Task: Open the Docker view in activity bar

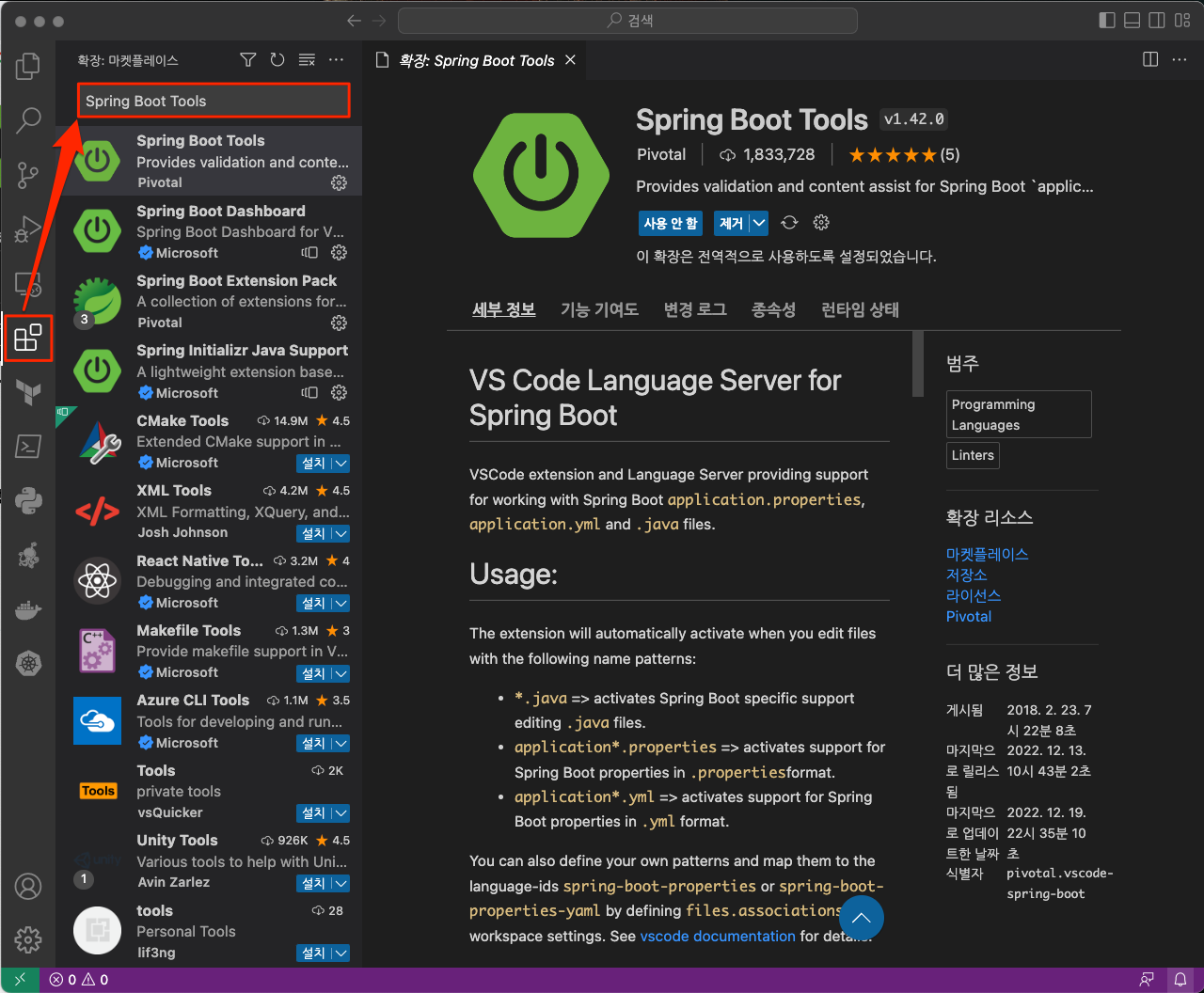Action: [28, 609]
